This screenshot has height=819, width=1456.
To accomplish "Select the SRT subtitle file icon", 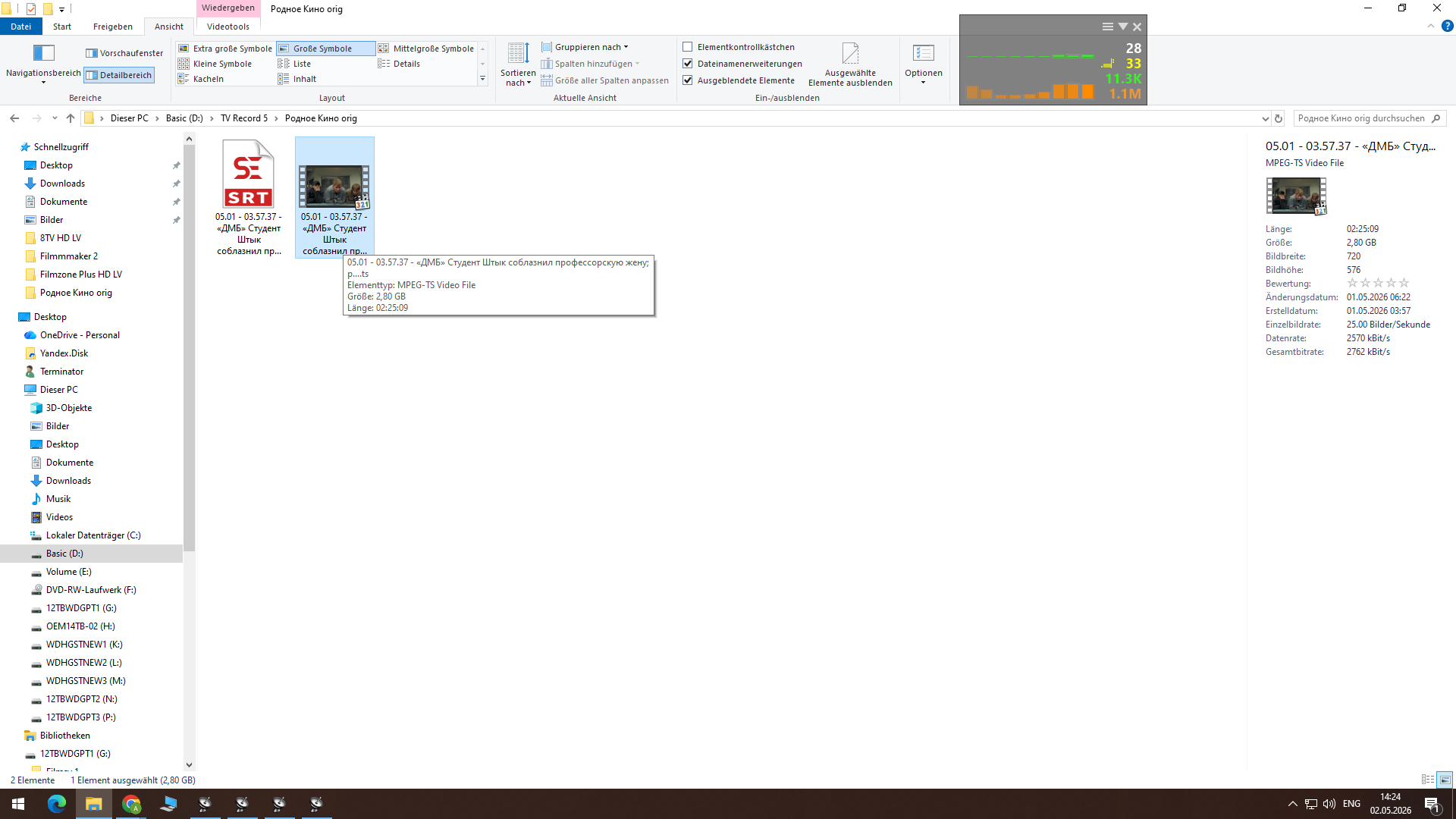I will click(248, 174).
